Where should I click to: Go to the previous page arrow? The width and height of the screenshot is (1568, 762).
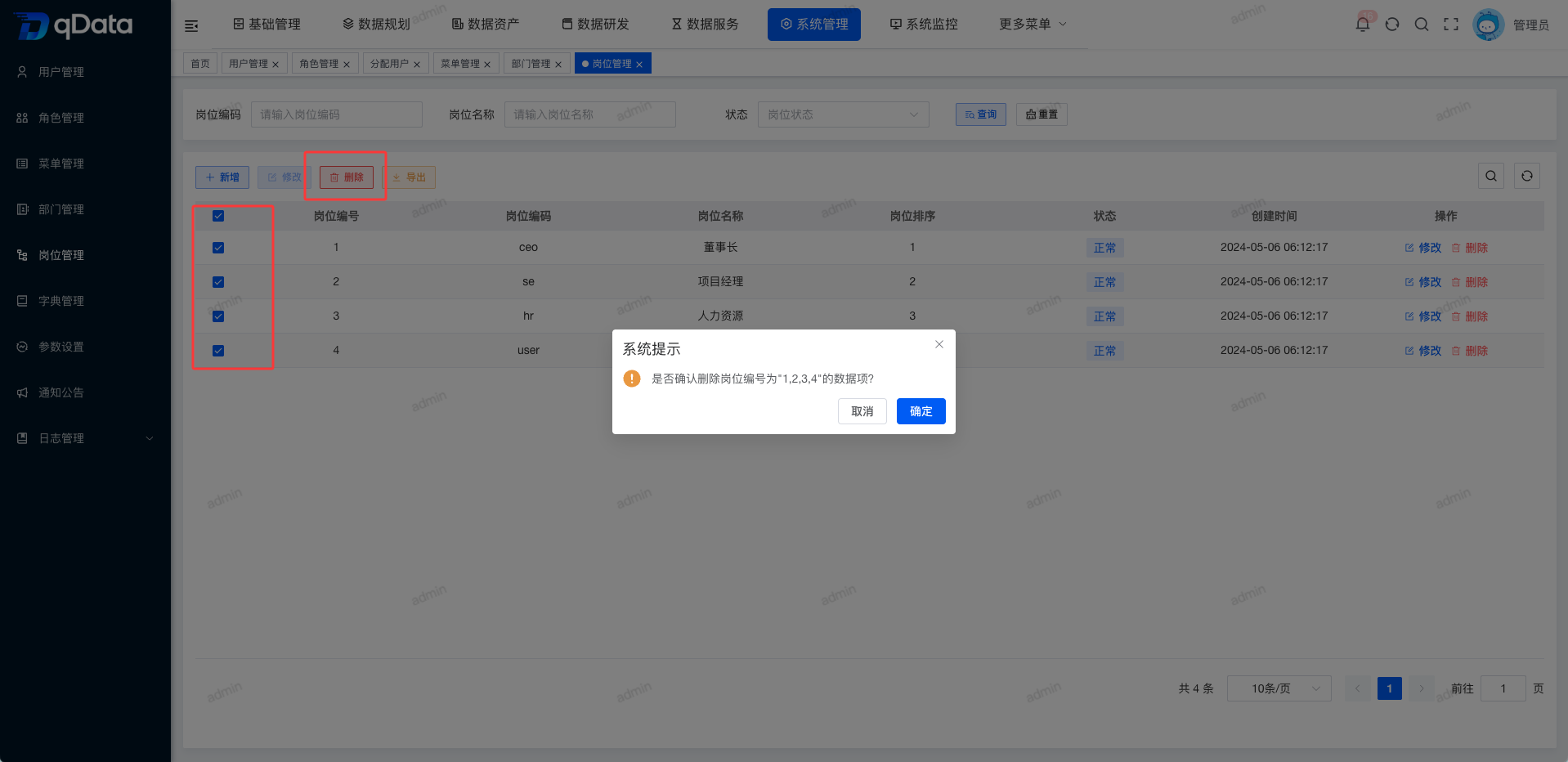(x=1358, y=688)
